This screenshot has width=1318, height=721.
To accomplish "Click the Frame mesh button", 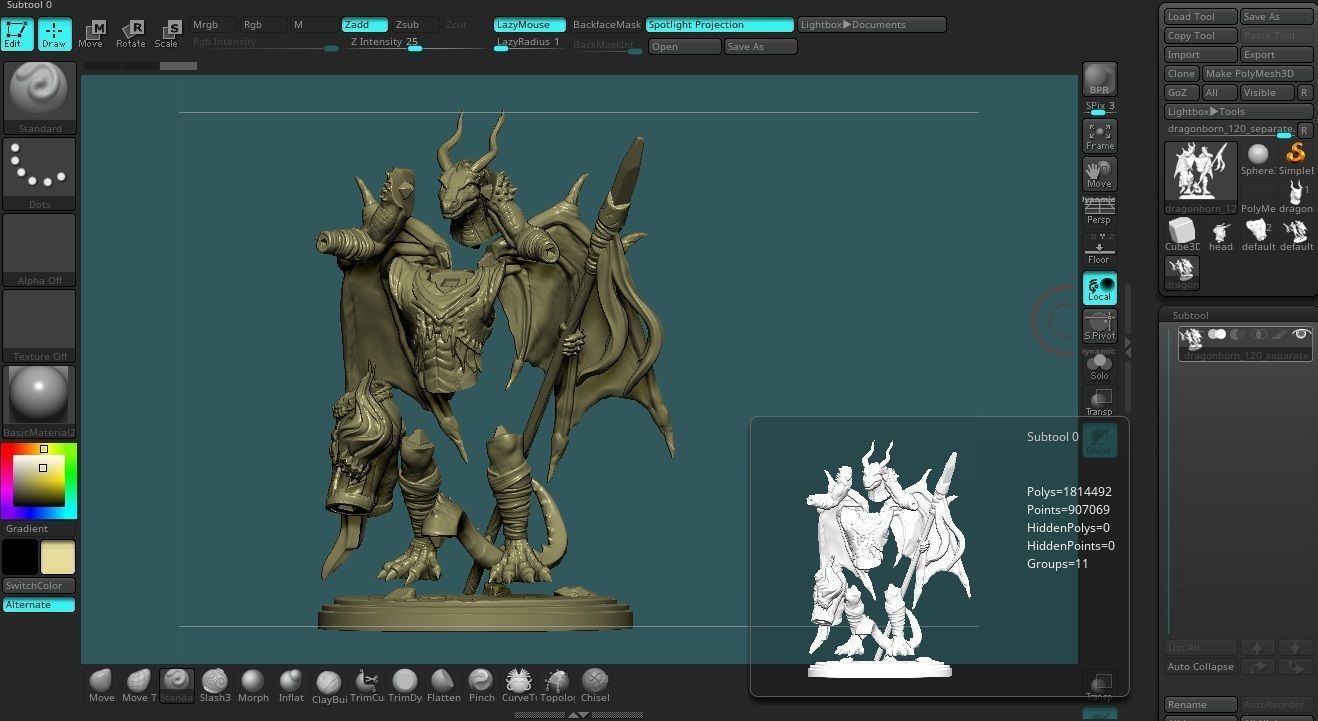I will coord(1100,135).
